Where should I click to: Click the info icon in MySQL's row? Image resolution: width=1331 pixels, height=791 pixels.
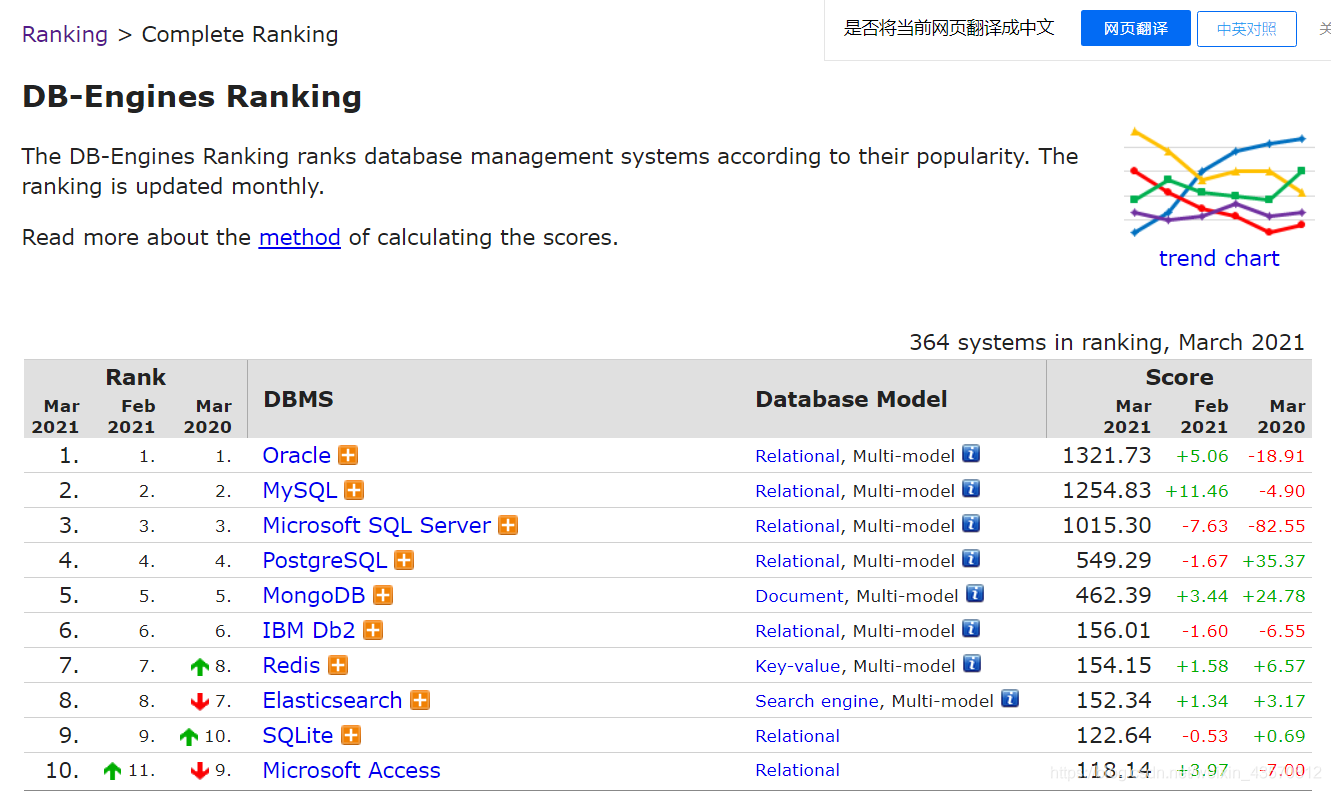point(971,489)
